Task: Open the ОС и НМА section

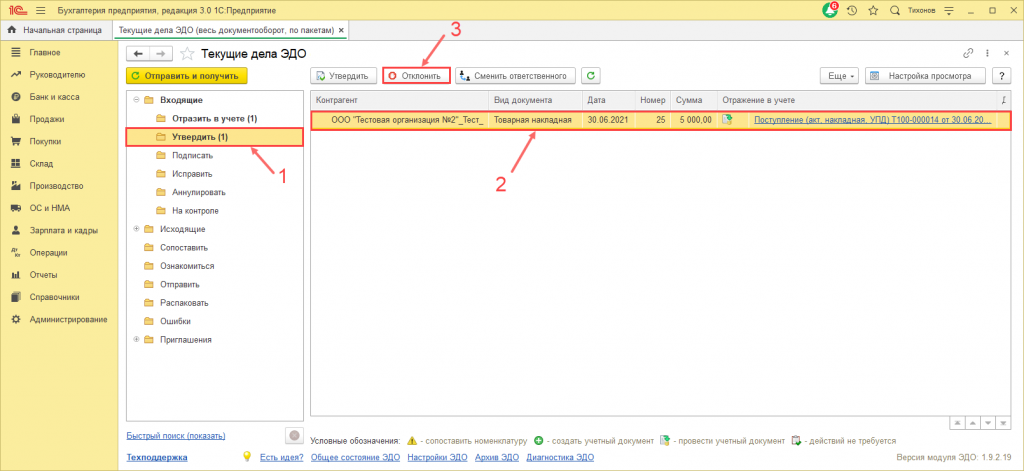Action: pos(50,208)
